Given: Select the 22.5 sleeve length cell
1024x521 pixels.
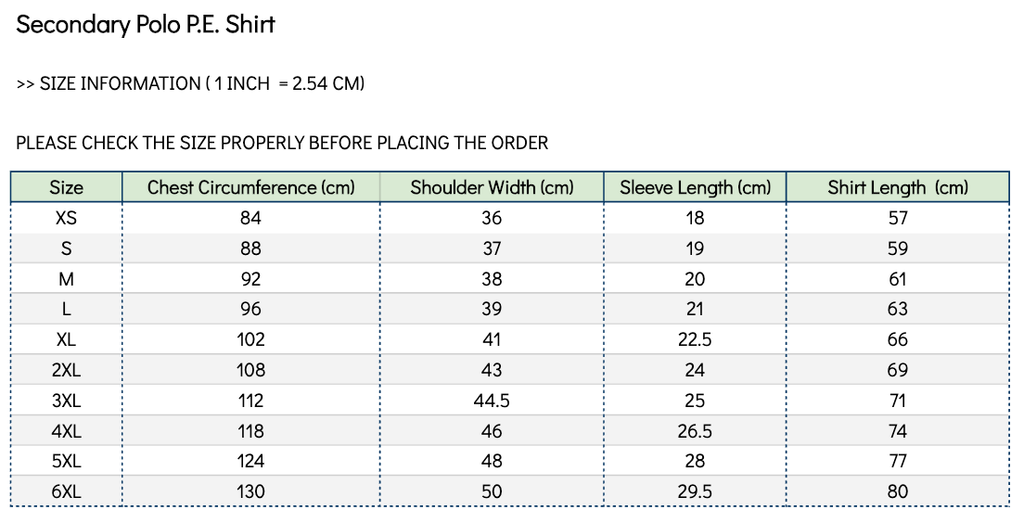Looking at the screenshot, I should pyautogui.click(x=695, y=340).
